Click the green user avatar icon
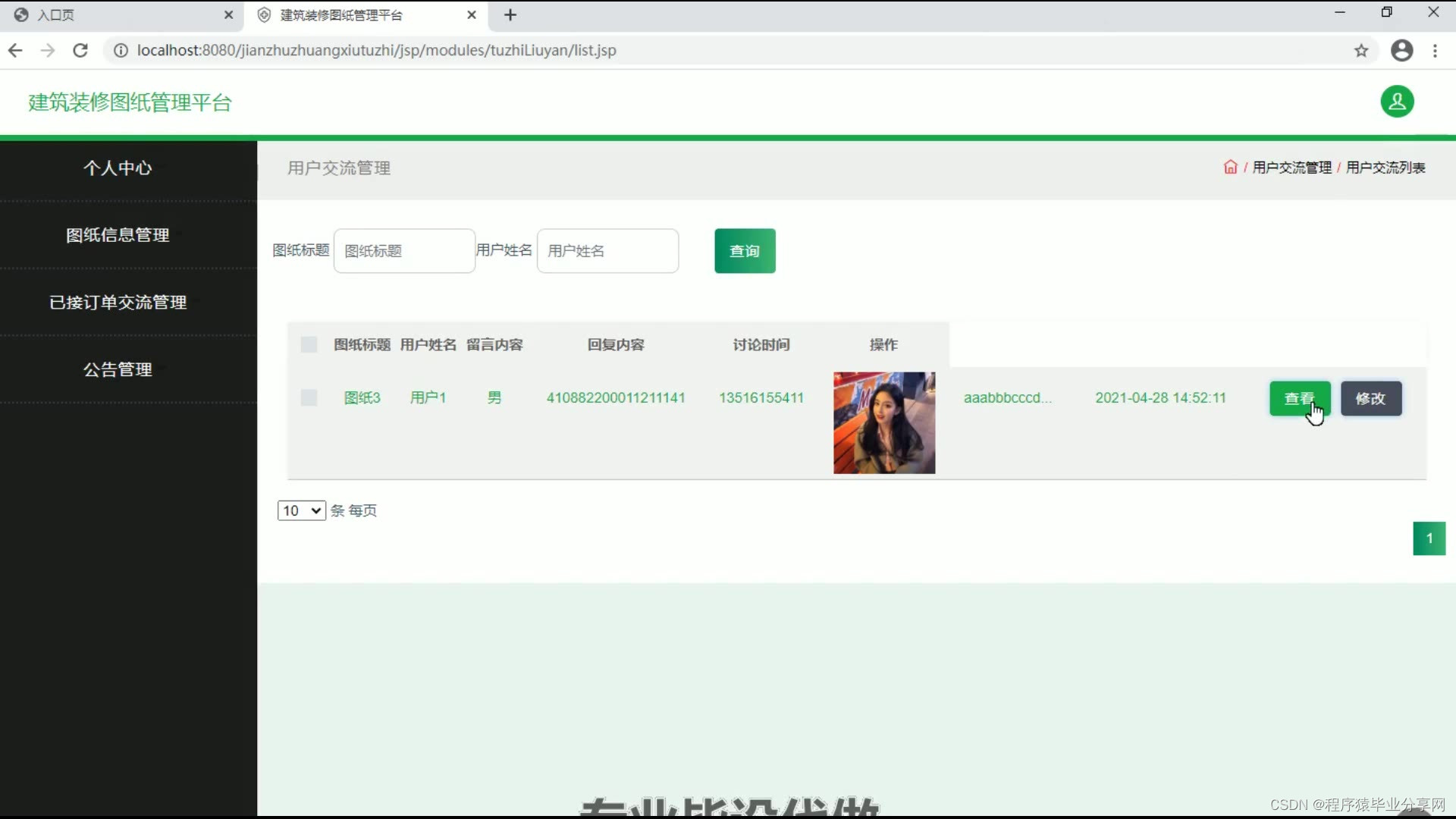This screenshot has height=819, width=1456. pos(1397,102)
